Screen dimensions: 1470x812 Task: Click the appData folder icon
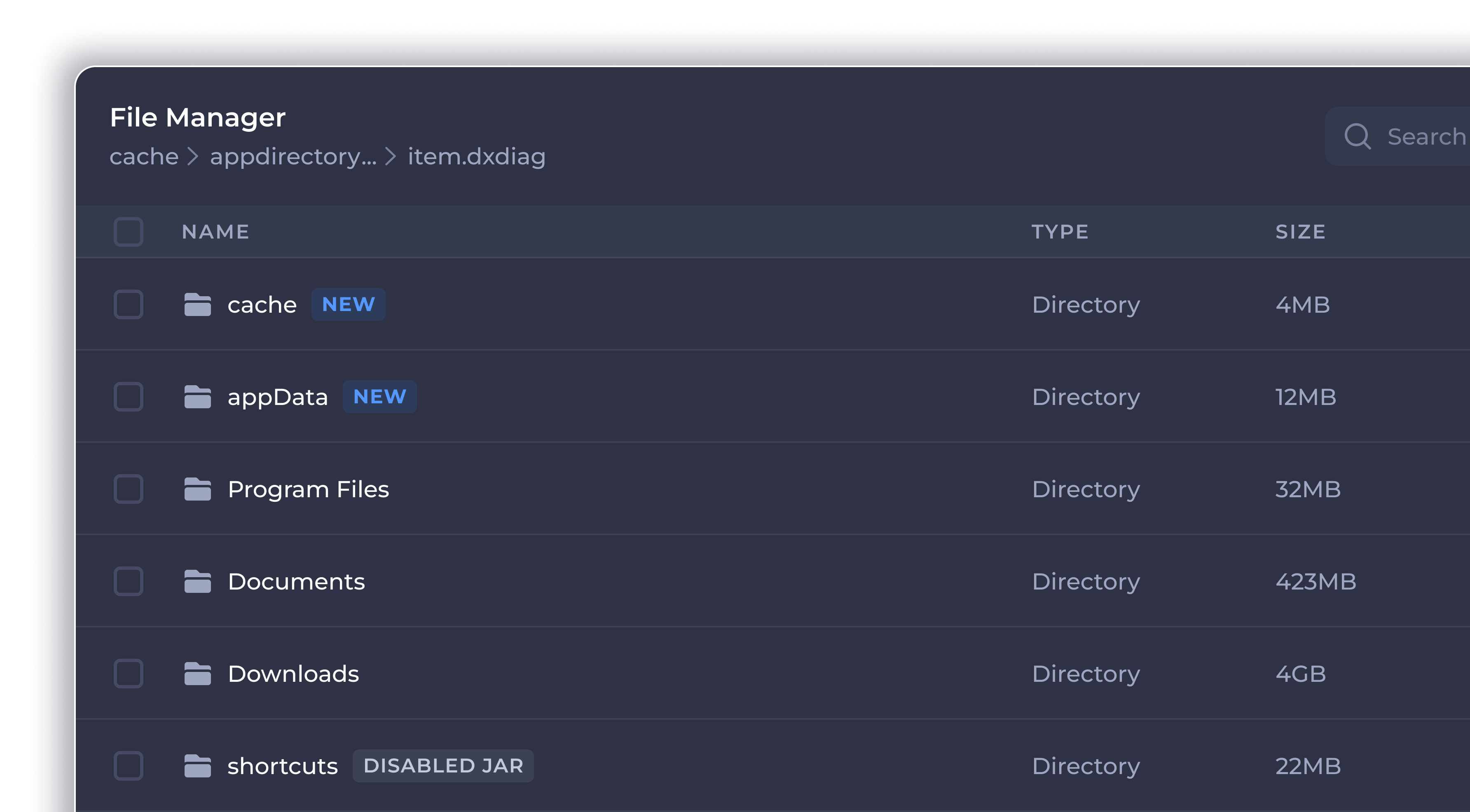(x=199, y=397)
